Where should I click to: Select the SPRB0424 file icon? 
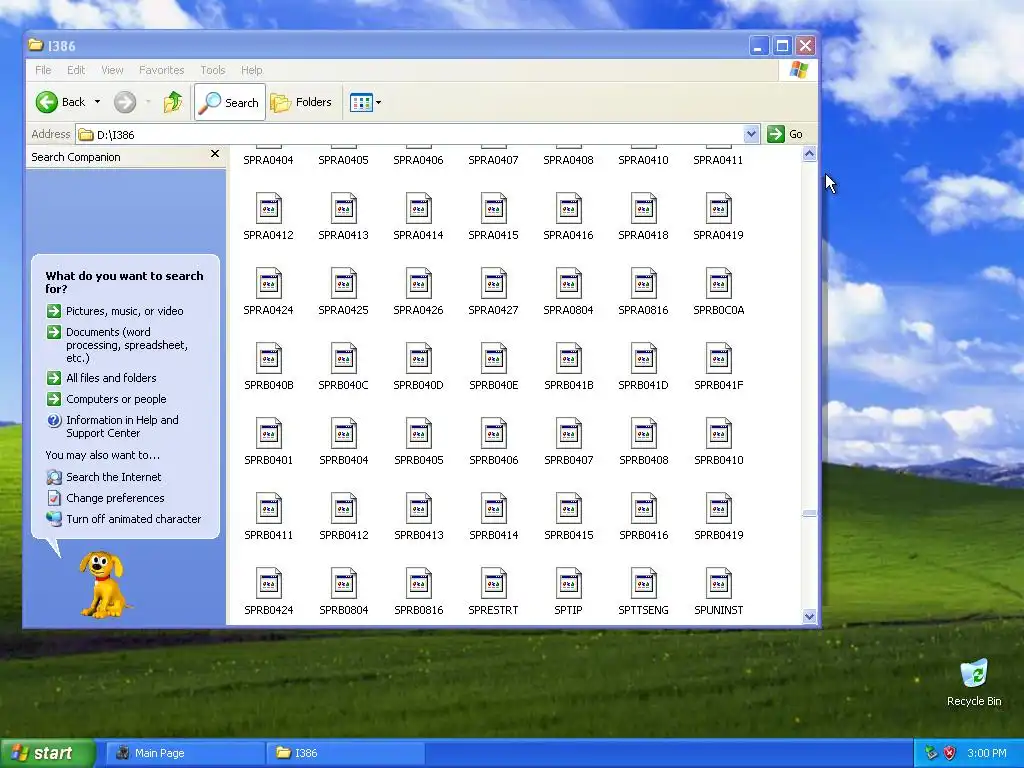268,584
